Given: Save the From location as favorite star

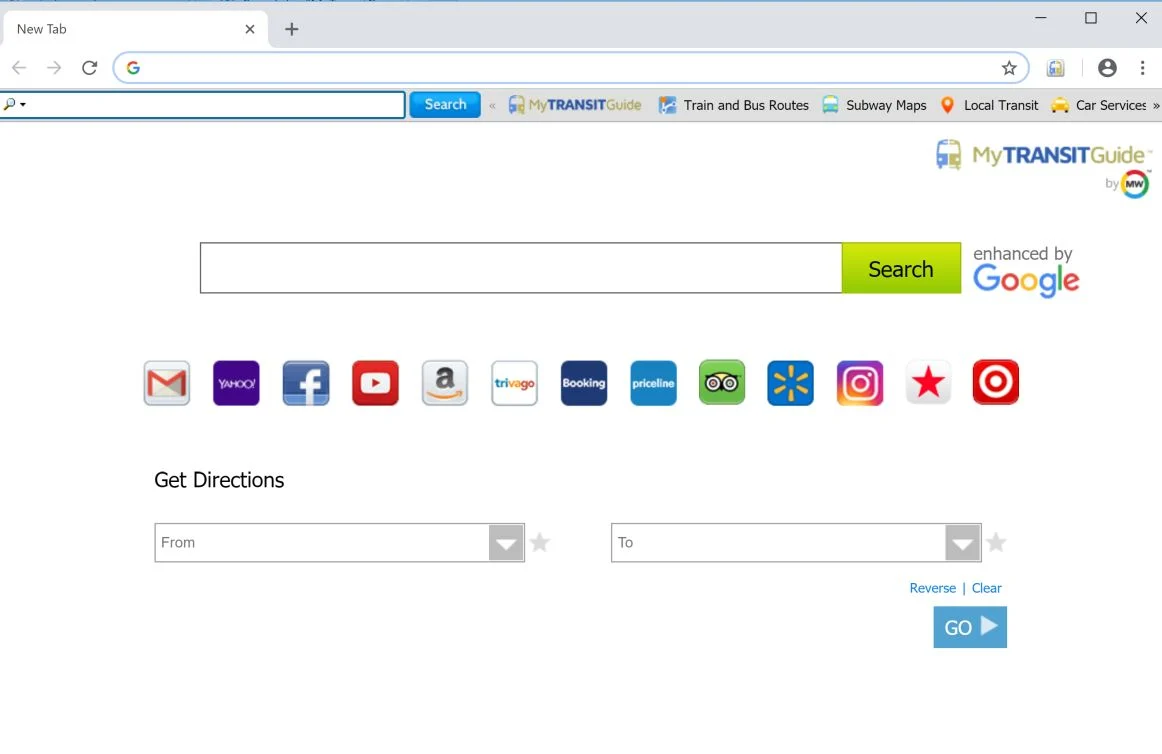Looking at the screenshot, I should pos(540,543).
